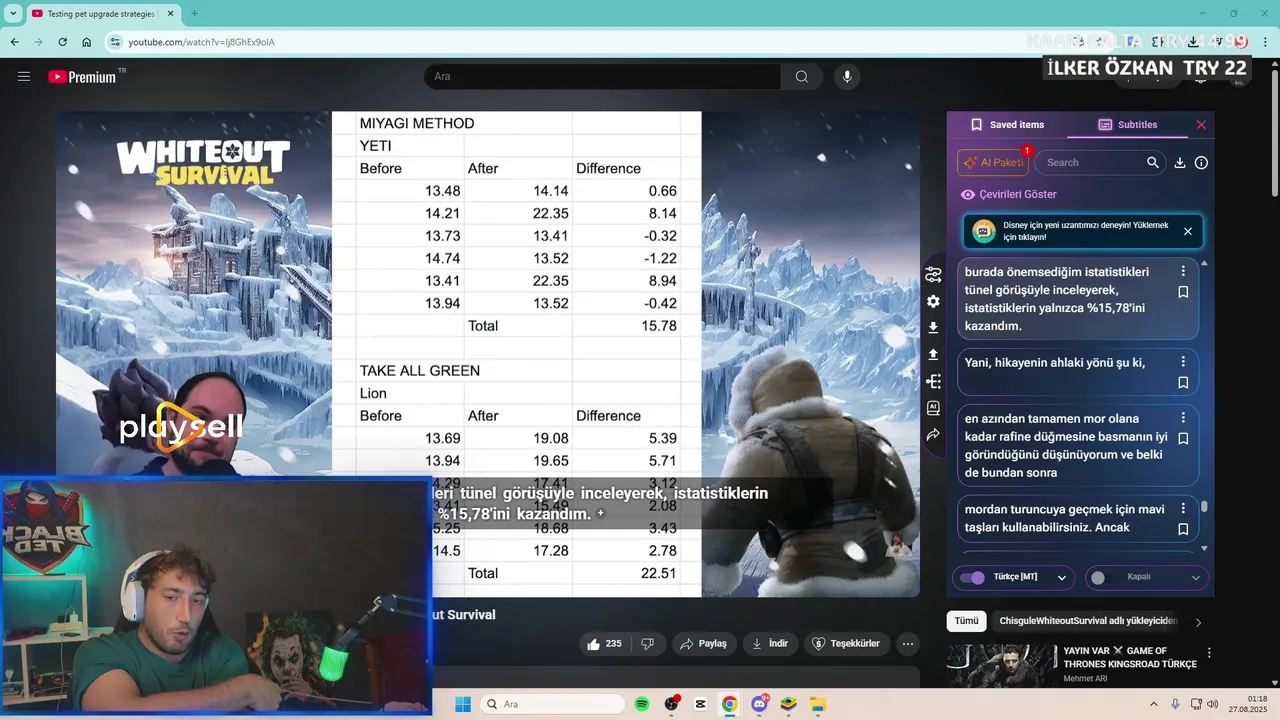Open the info icon in Subtitles panel
The height and width of the screenshot is (720, 1280).
pyautogui.click(x=1201, y=162)
